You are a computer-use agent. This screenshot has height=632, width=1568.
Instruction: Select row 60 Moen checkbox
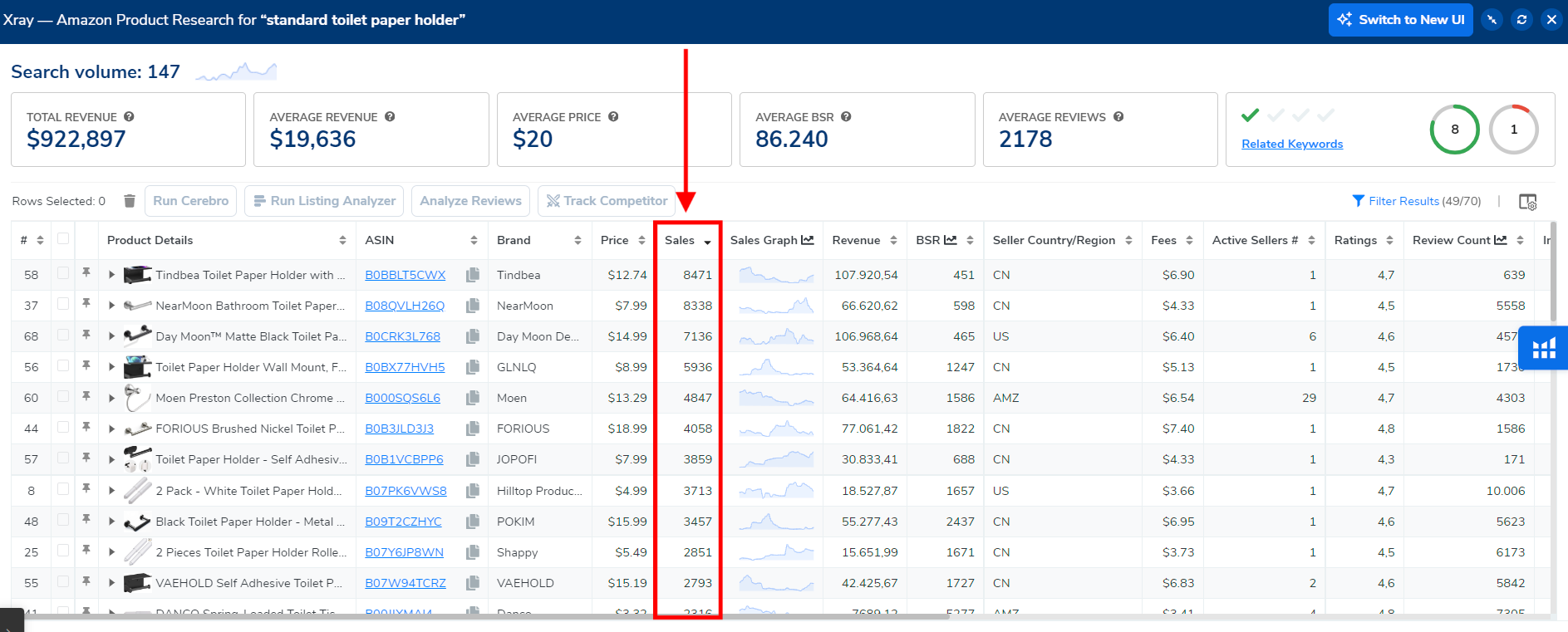click(x=63, y=396)
